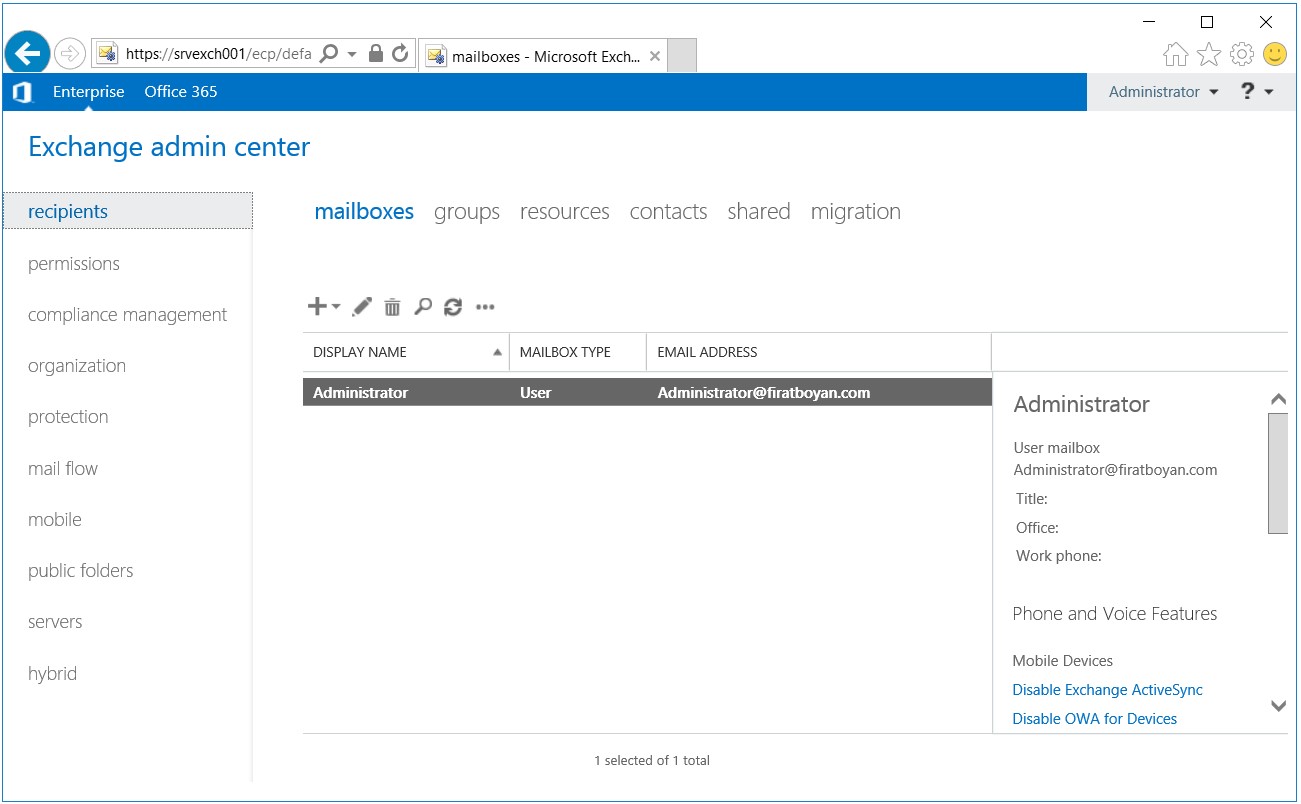Open organization in the left navigation
The image size is (1301, 804).
click(x=77, y=366)
